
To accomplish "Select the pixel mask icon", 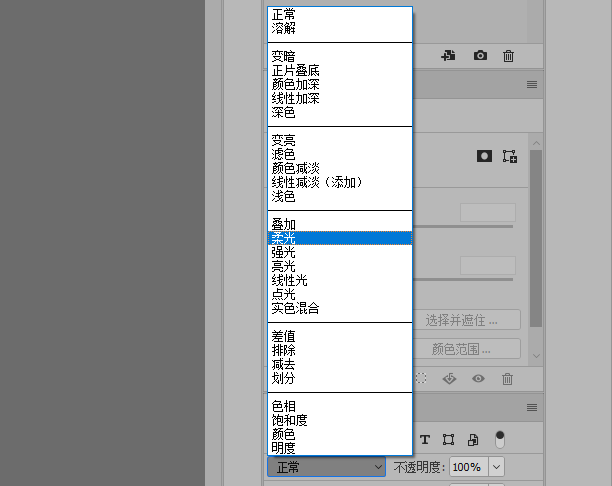I will coord(484,156).
